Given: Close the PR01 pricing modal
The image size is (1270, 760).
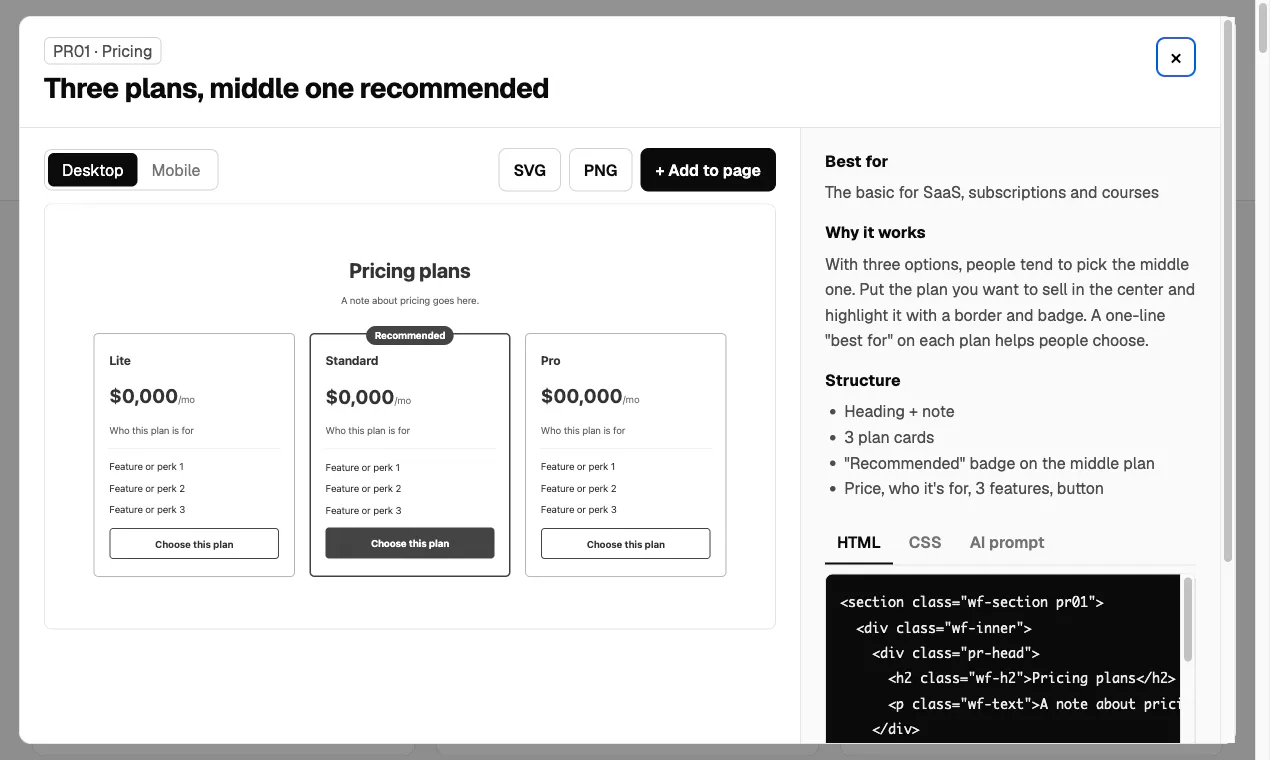Looking at the screenshot, I should coord(1176,58).
